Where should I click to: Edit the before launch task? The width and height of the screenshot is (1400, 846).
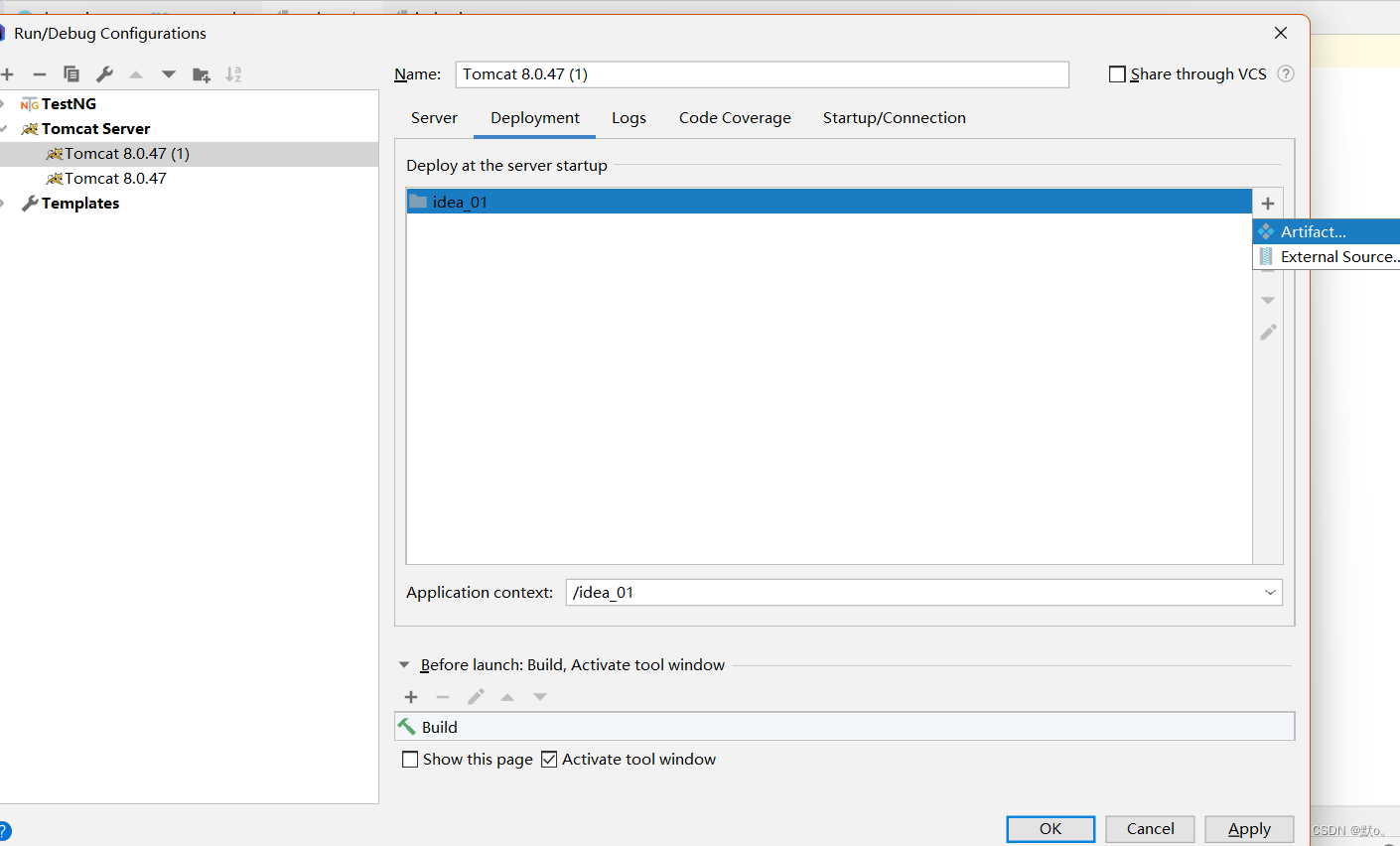coord(476,697)
